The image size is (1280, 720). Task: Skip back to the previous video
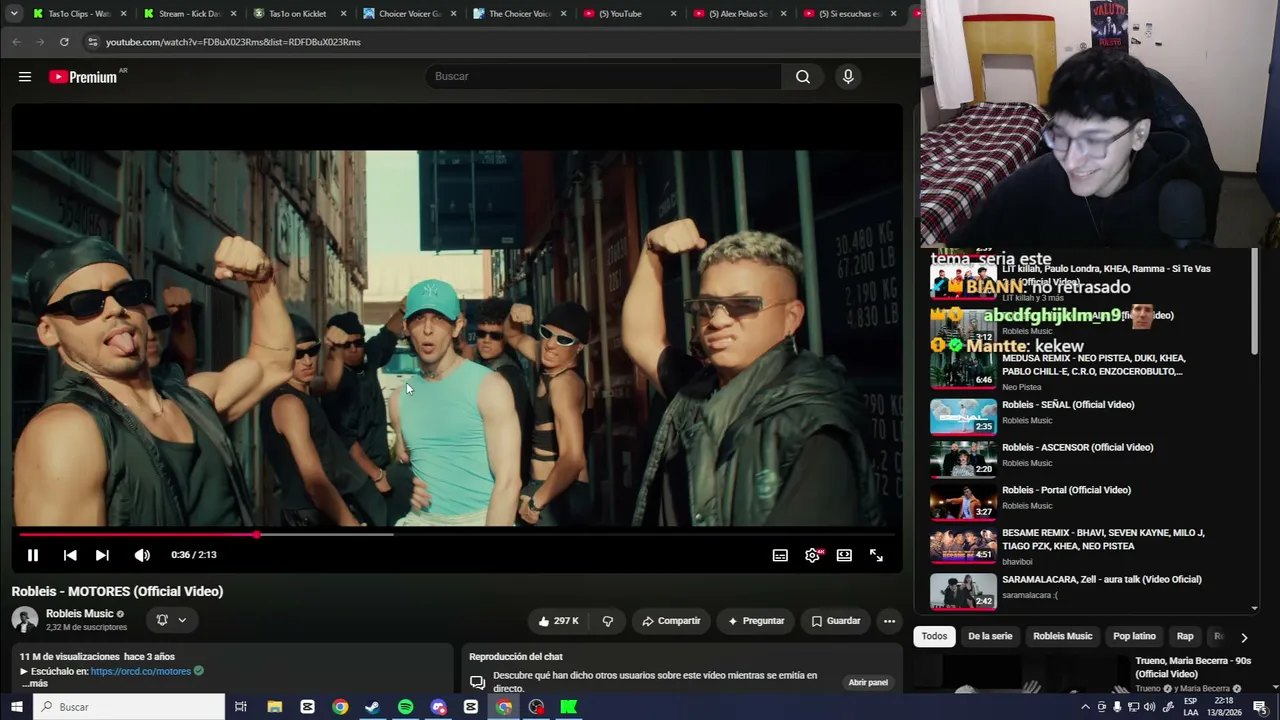70,555
